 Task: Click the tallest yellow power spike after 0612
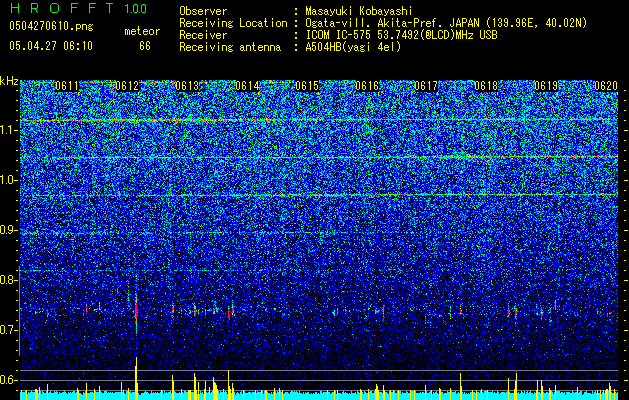coord(136,378)
